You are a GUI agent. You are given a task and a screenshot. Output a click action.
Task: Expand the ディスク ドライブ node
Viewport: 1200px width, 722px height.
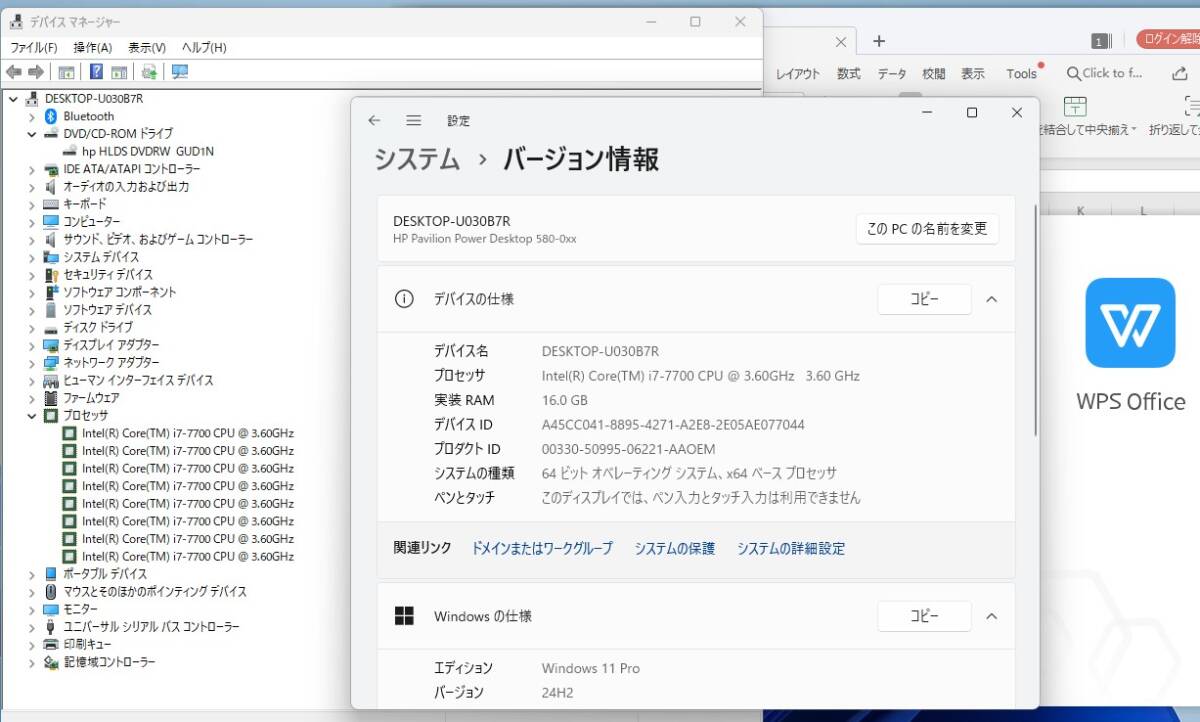[32, 327]
